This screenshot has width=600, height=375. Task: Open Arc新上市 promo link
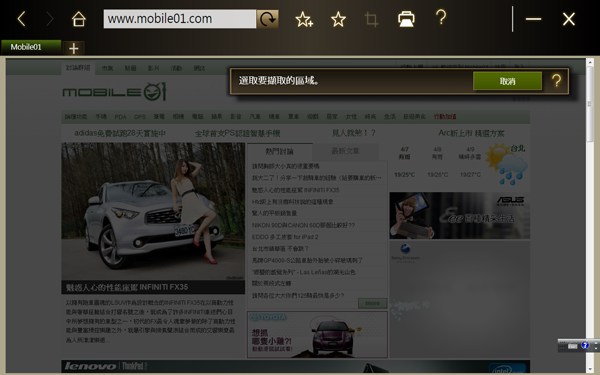(471, 133)
